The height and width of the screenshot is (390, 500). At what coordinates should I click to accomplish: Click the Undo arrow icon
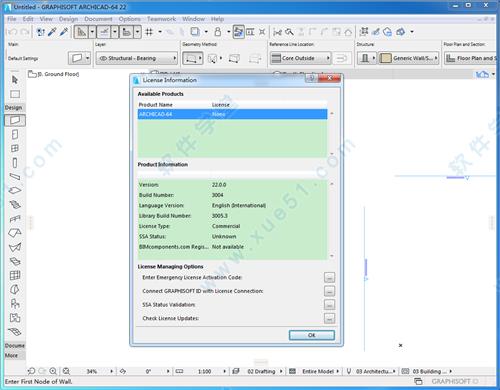tap(13, 32)
